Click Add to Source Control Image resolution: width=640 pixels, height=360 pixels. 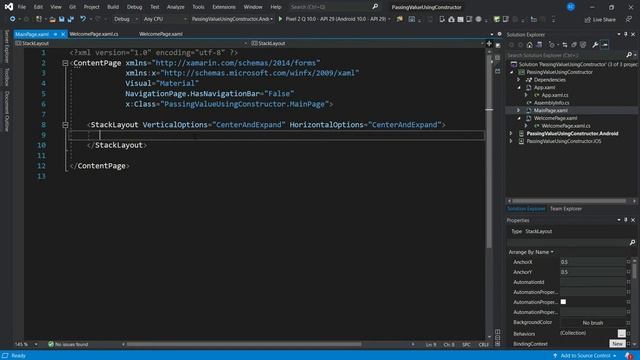click(585, 356)
